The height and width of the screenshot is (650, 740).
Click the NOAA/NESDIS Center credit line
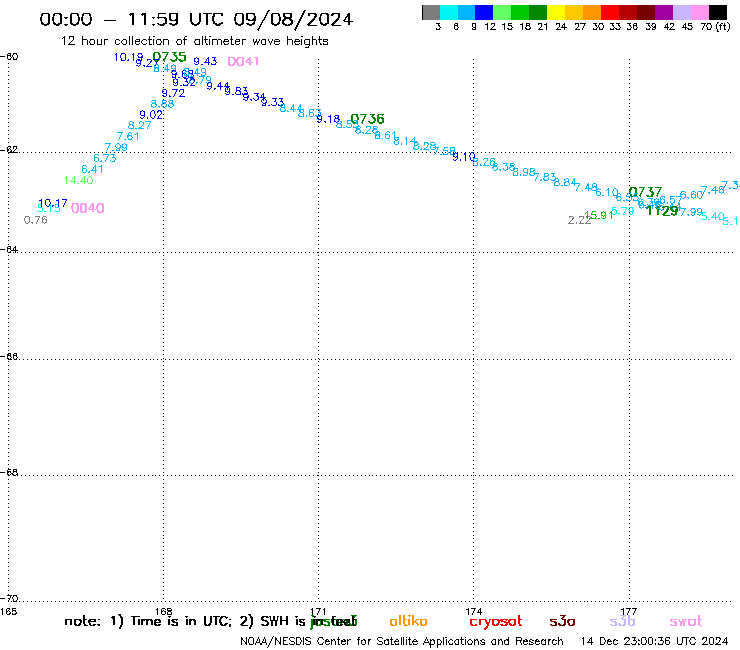pyautogui.click(x=402, y=642)
